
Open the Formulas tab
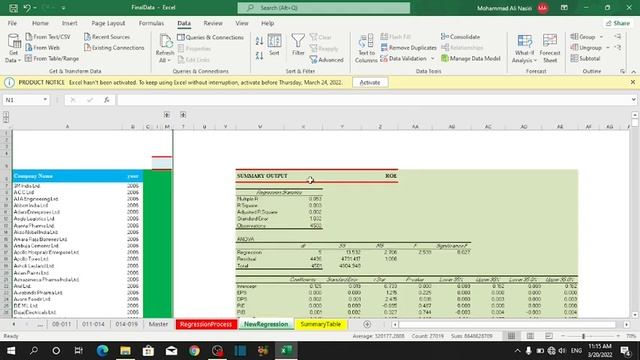(x=151, y=23)
